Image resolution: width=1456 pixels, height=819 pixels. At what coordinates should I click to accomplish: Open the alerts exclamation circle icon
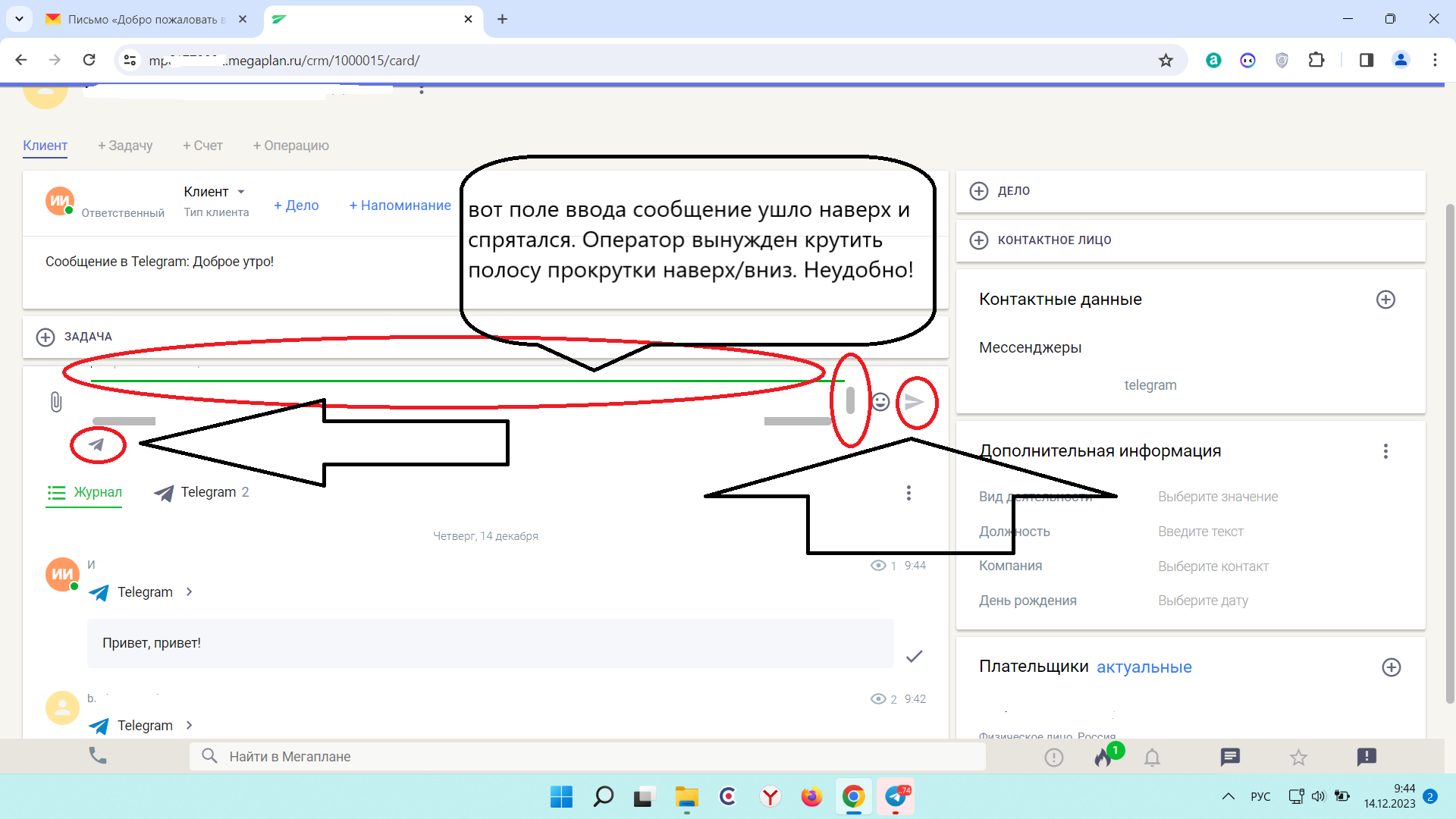click(1054, 757)
